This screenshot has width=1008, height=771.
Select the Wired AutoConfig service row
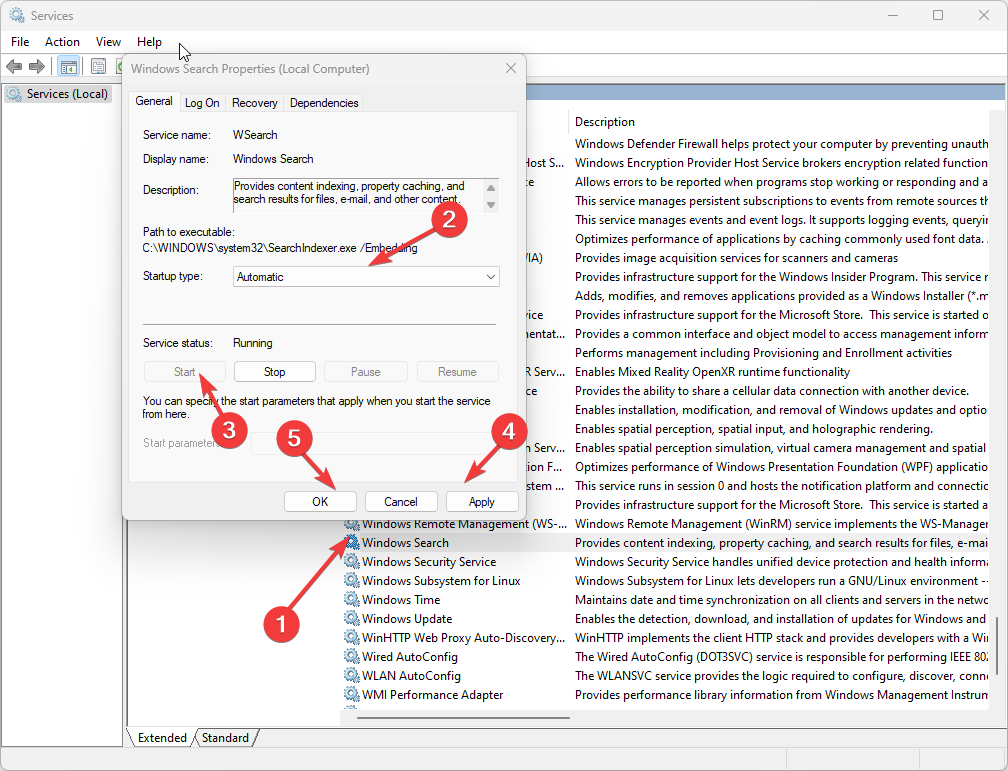tap(665, 657)
